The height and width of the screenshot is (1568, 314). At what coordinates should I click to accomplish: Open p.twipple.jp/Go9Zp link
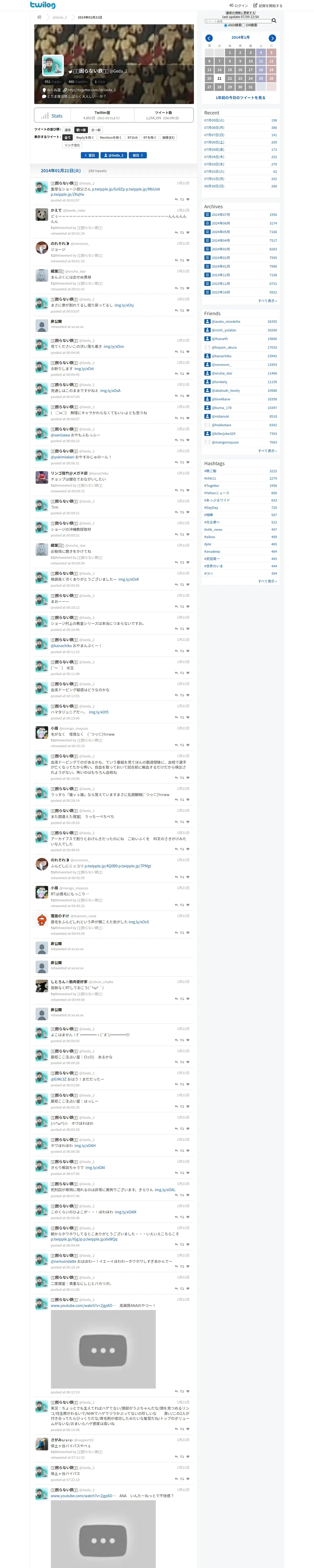pyautogui.click(x=109, y=189)
